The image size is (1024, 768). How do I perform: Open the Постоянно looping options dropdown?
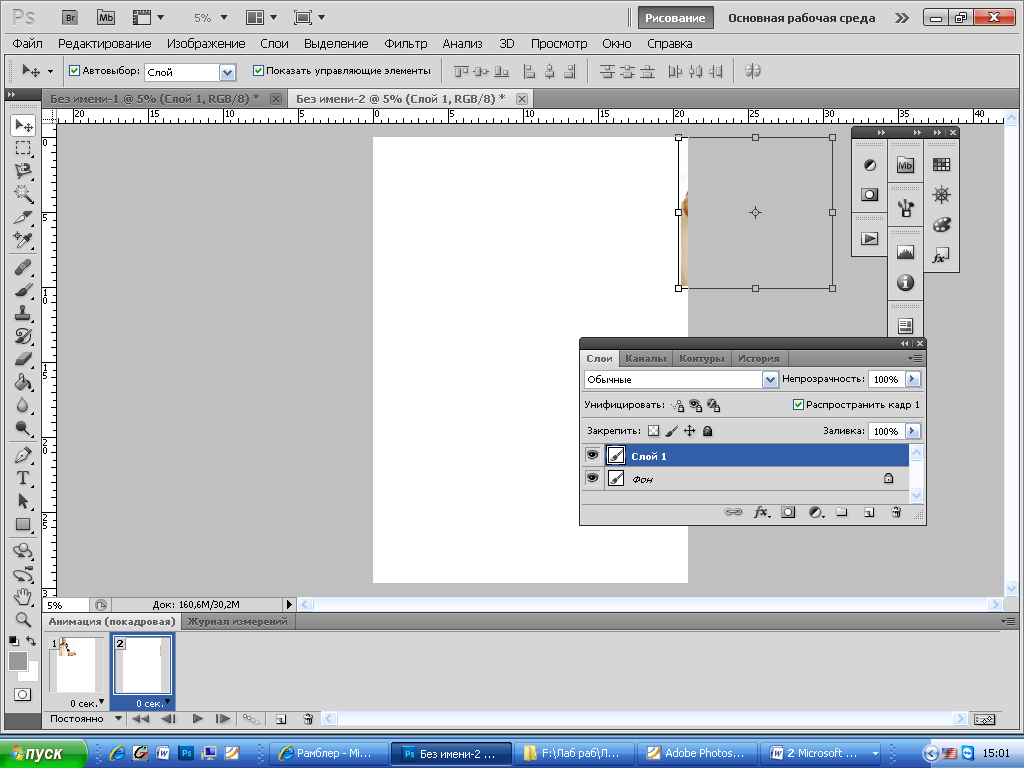click(118, 718)
